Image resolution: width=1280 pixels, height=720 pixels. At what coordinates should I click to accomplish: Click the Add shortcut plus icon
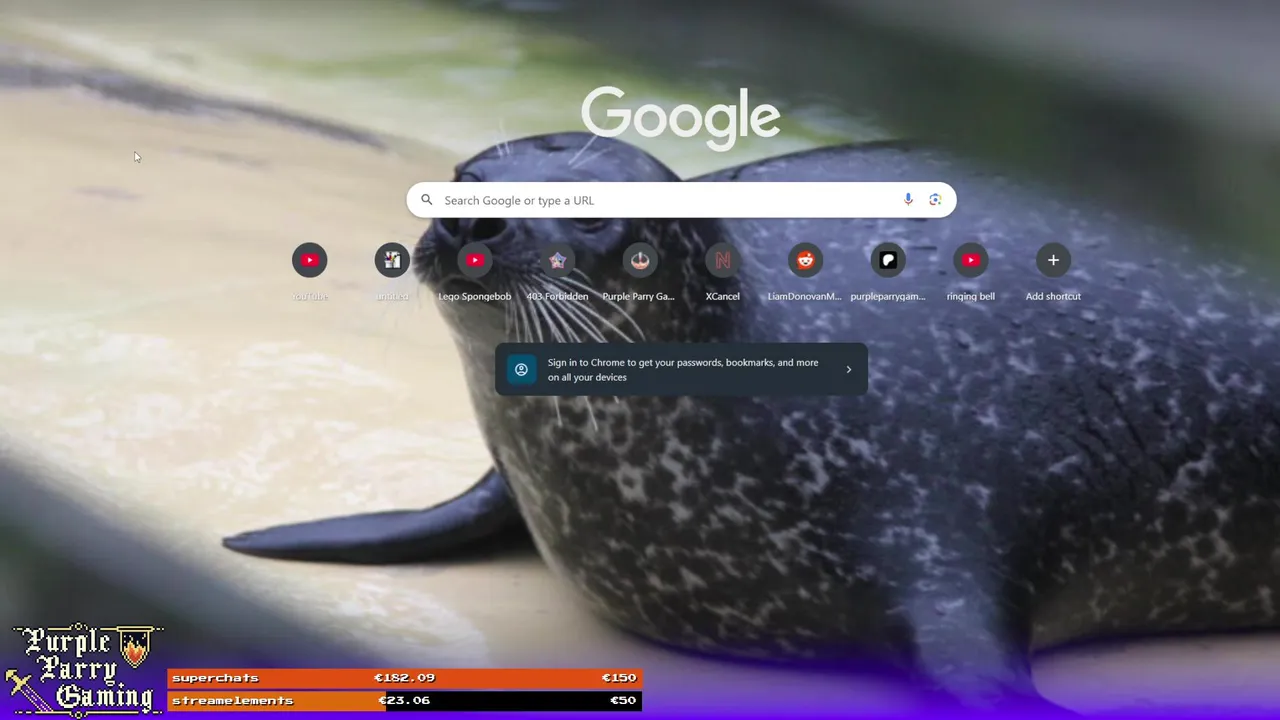pos(1053,261)
